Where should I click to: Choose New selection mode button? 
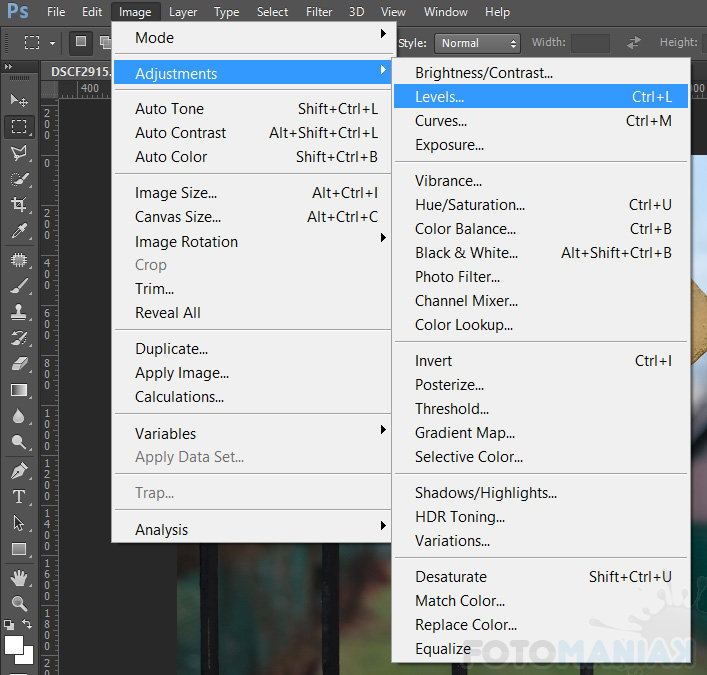tap(81, 42)
